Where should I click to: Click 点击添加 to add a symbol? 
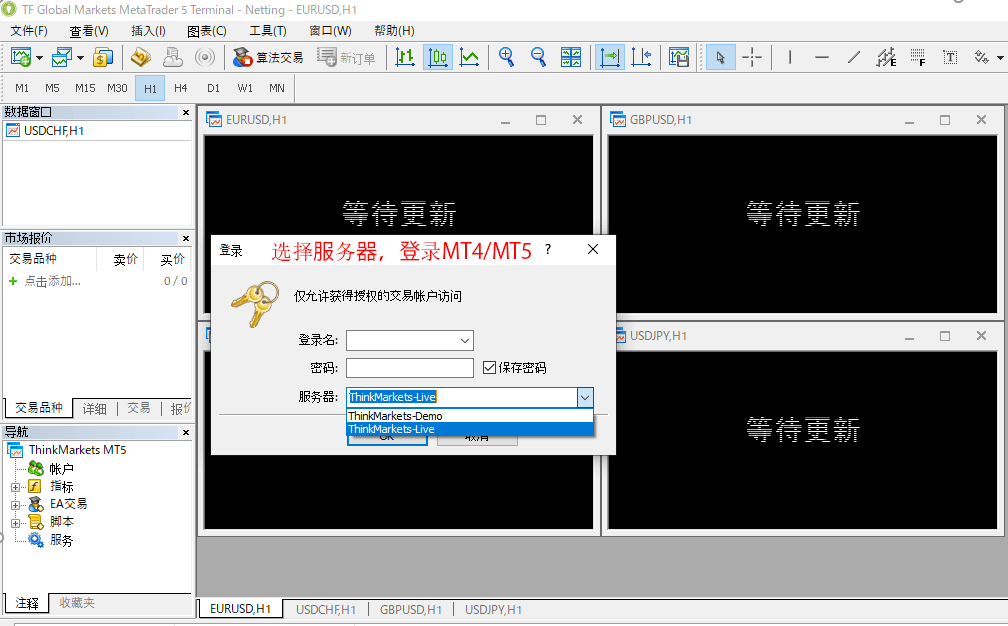click(x=53, y=281)
